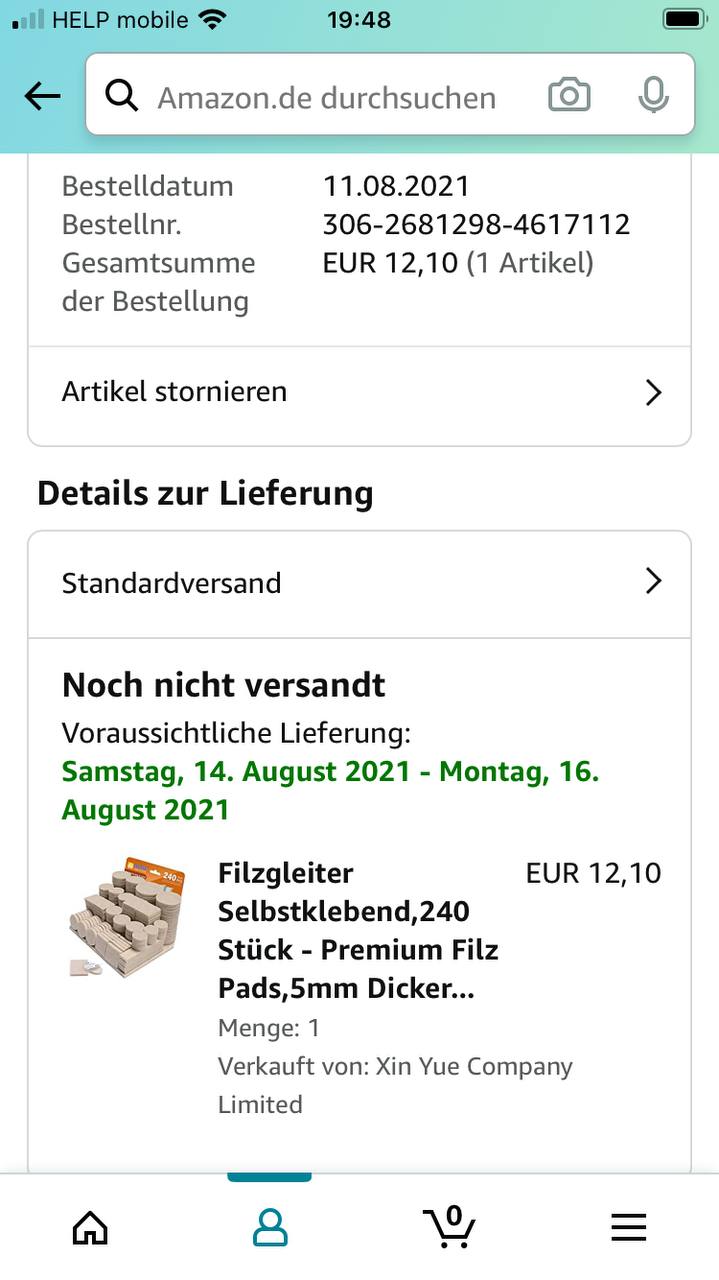Open the hamburger menu icon
Screen dimensions: 719x1280
click(x=629, y=1227)
